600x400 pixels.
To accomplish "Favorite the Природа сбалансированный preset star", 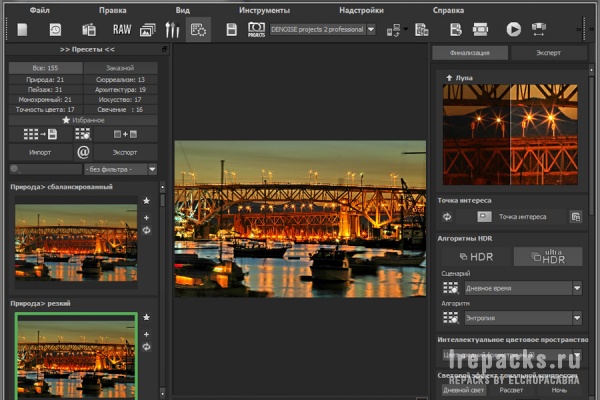I will pos(146,201).
